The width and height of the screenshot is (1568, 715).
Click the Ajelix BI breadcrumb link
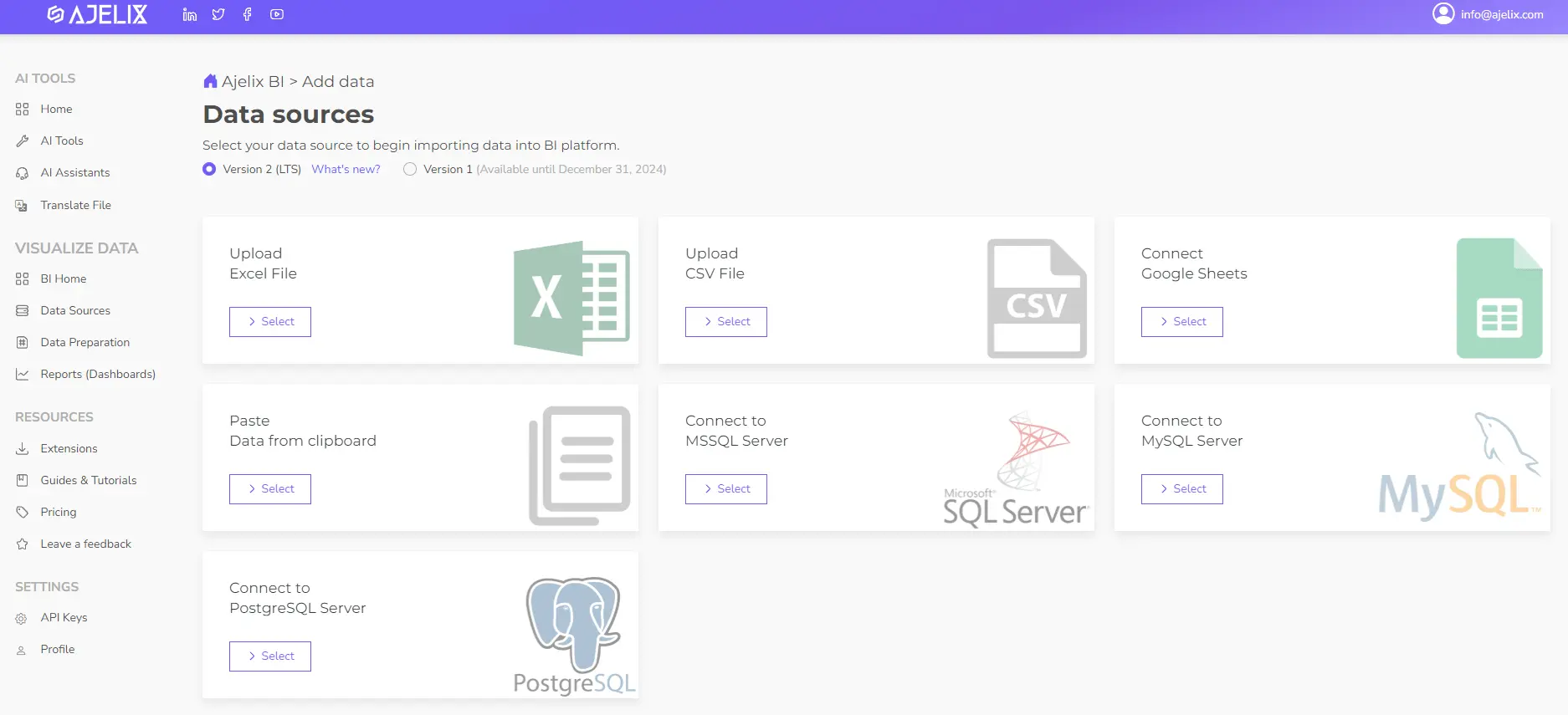(x=253, y=81)
